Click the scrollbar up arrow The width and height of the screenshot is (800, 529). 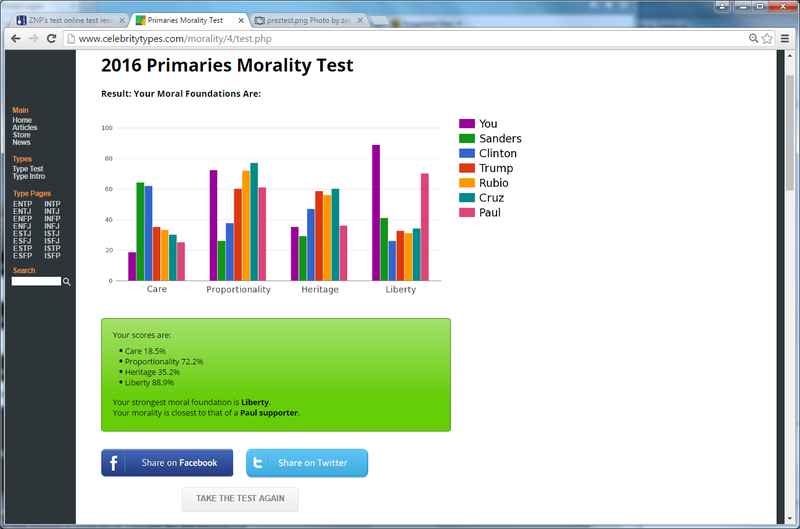point(790,55)
